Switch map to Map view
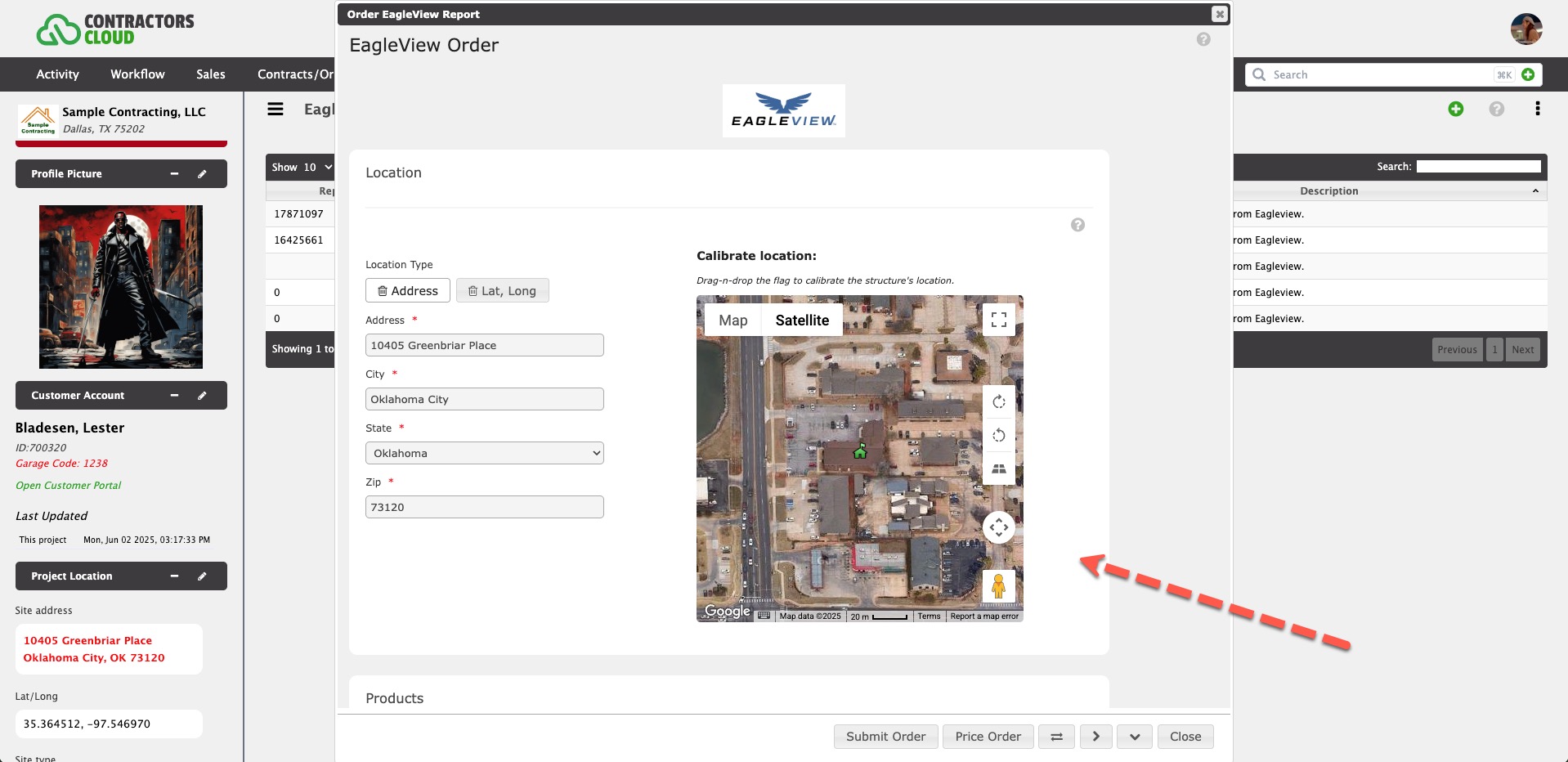This screenshot has width=1568, height=762. point(733,320)
